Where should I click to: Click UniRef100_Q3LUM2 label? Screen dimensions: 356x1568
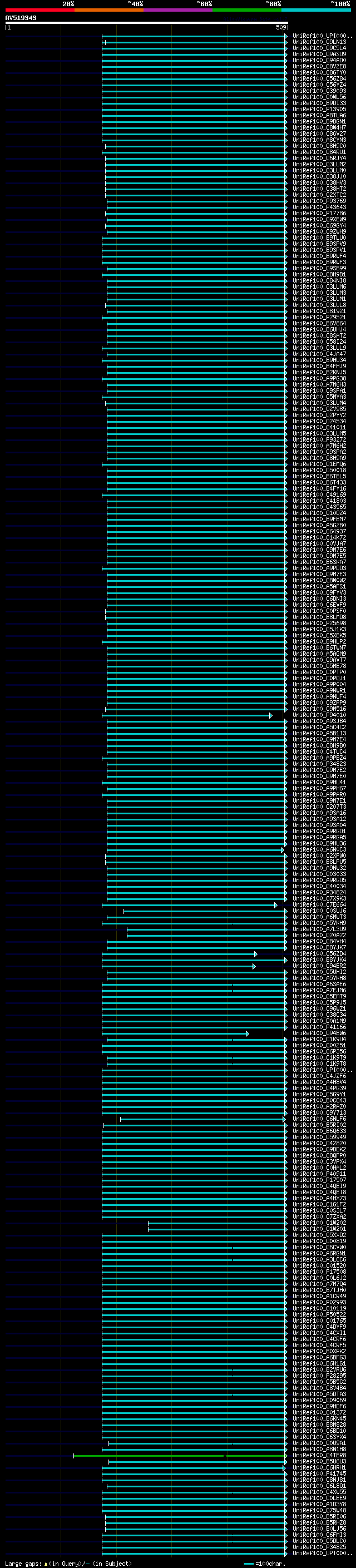(x=319, y=164)
